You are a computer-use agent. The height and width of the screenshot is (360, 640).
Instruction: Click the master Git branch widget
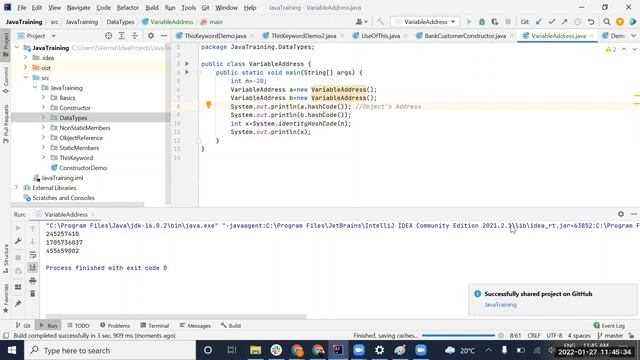(610, 336)
